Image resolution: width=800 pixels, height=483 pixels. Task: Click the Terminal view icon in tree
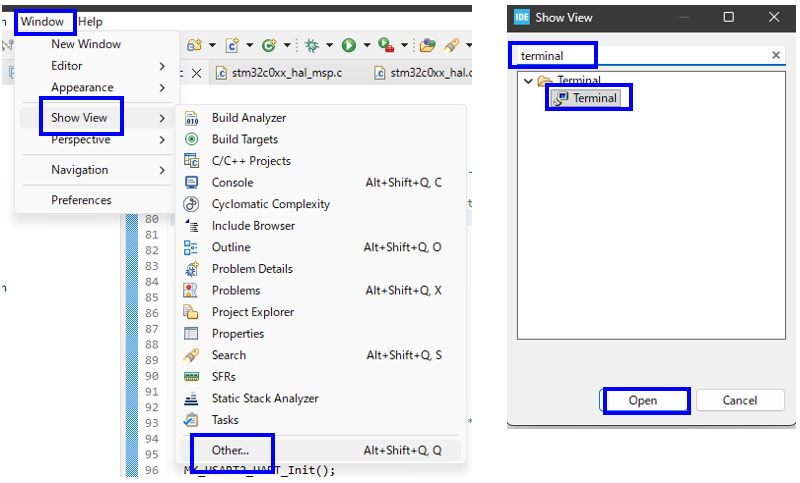point(562,98)
